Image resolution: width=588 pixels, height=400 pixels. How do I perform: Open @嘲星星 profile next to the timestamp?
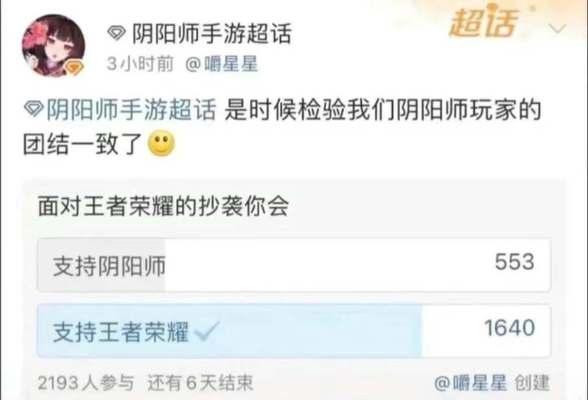pyautogui.click(x=221, y=64)
